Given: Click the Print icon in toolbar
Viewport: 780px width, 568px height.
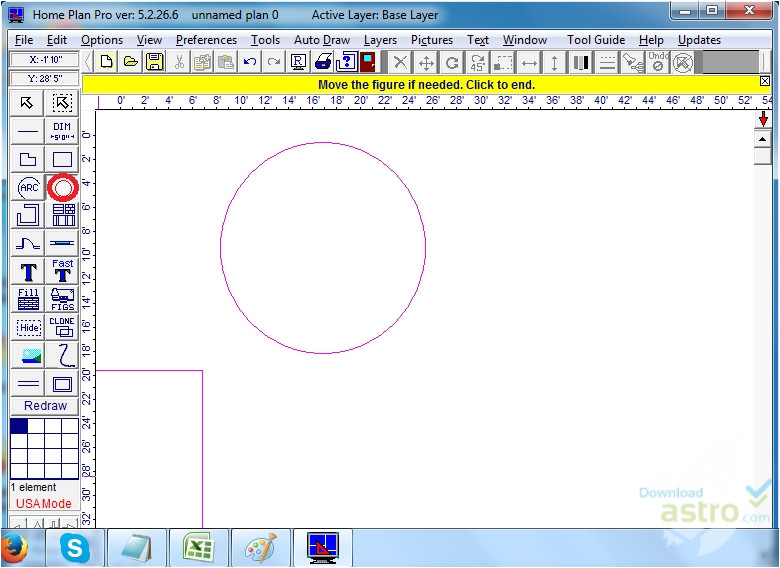Looking at the screenshot, I should point(324,62).
